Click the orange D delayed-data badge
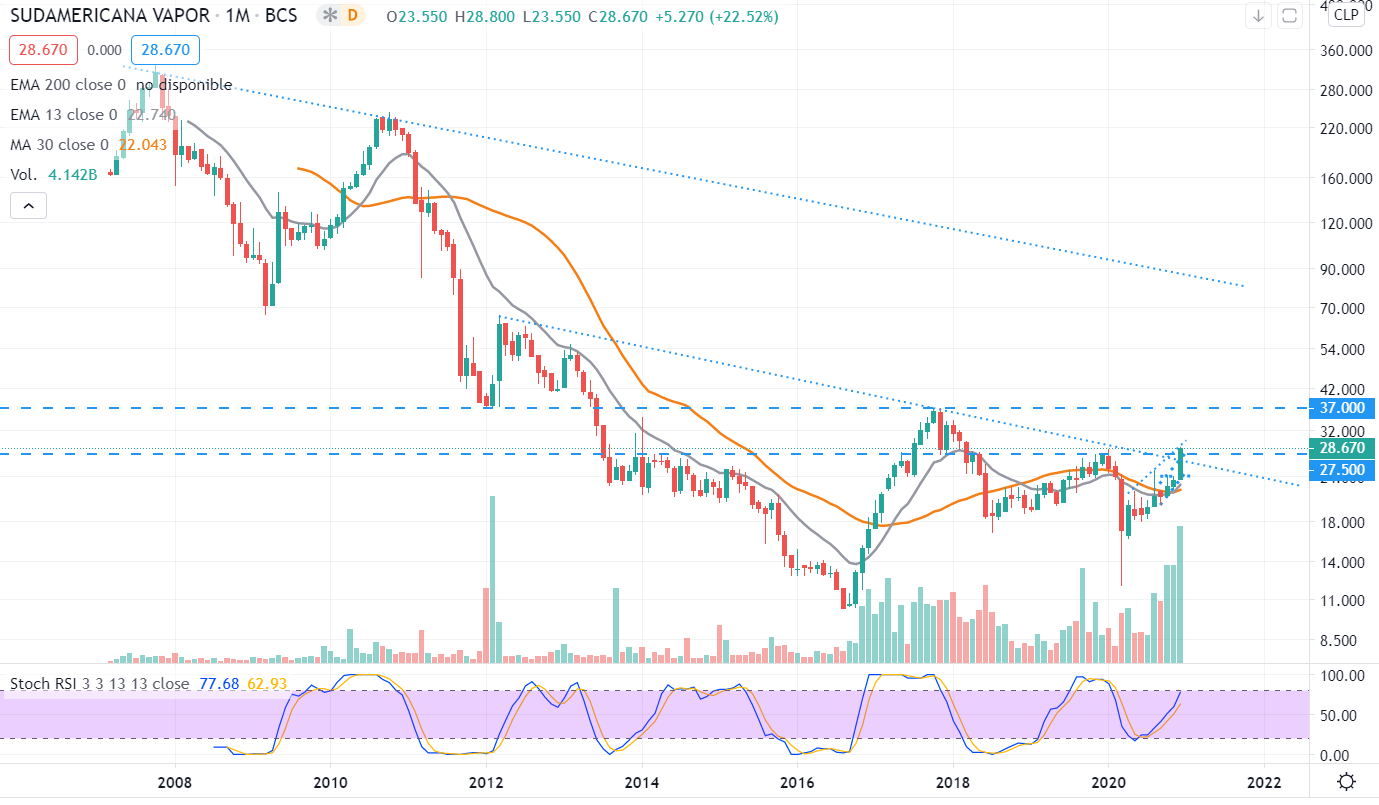This screenshot has height=805, width=1379. pos(351,16)
